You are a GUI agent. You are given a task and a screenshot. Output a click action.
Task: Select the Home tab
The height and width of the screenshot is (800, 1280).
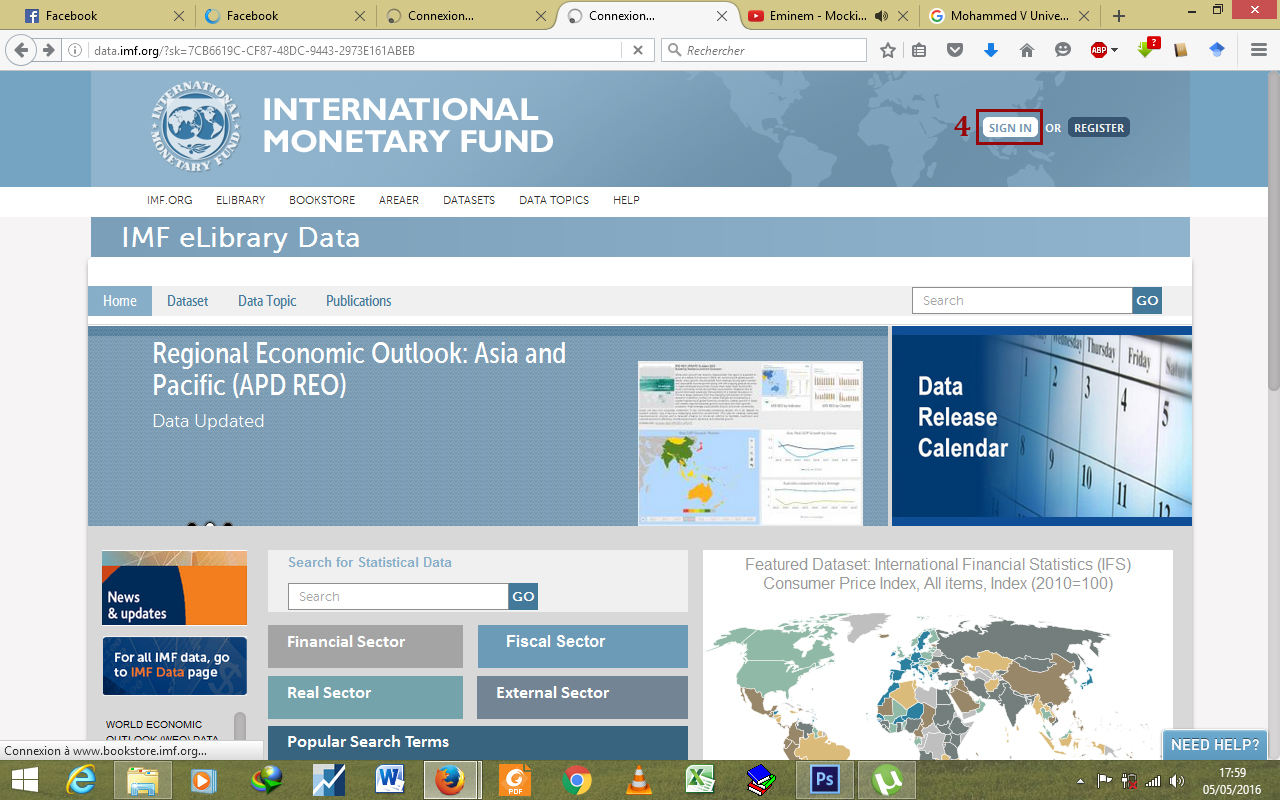[x=120, y=301]
